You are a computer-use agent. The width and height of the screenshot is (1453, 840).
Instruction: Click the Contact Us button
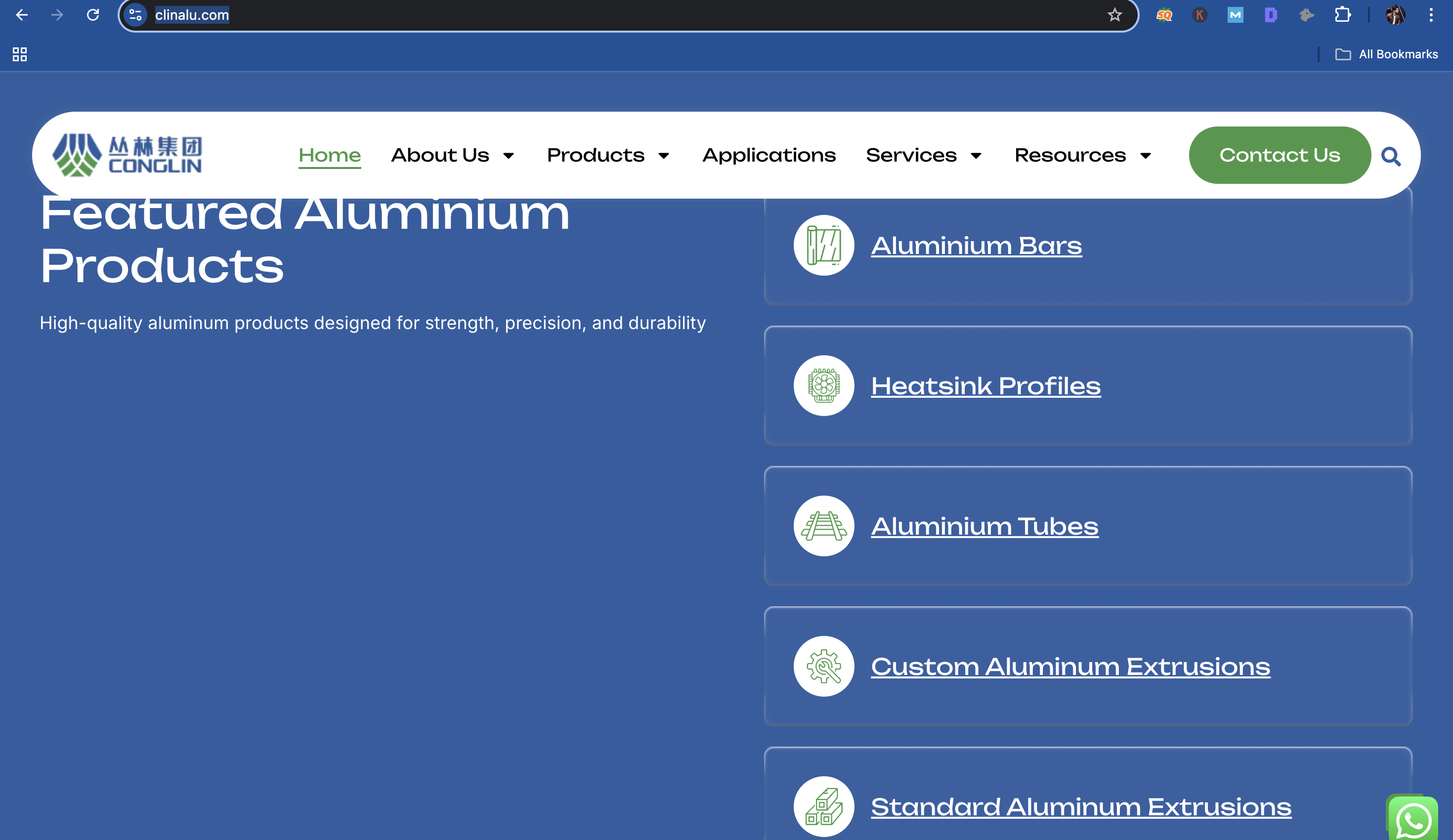(1280, 155)
